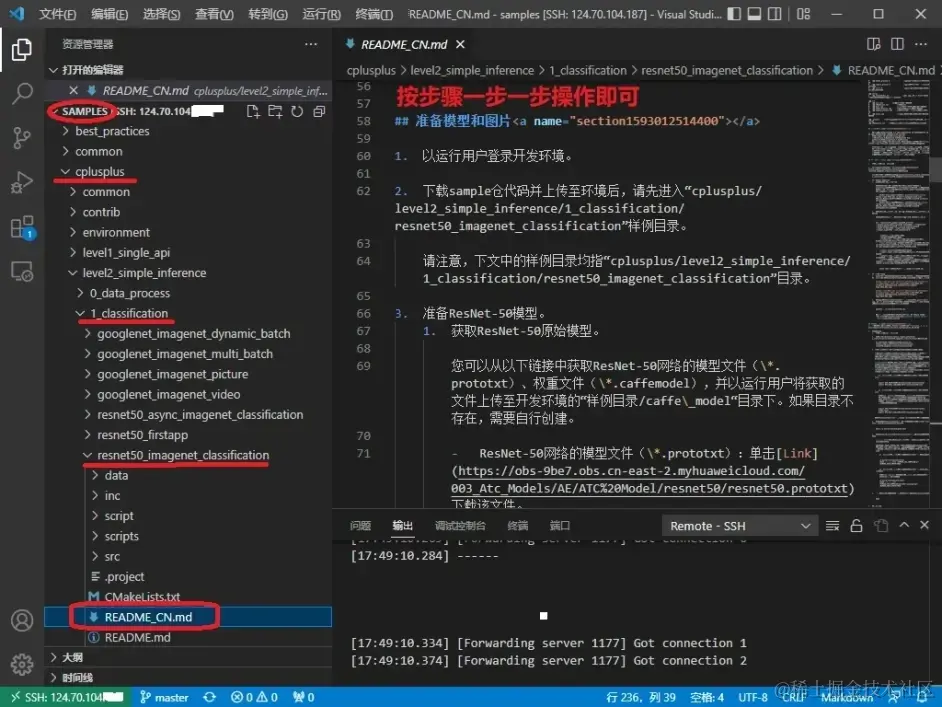Viewport: 942px width, 707px height.
Task: Open markdown preview to the side
Action: pos(874,44)
